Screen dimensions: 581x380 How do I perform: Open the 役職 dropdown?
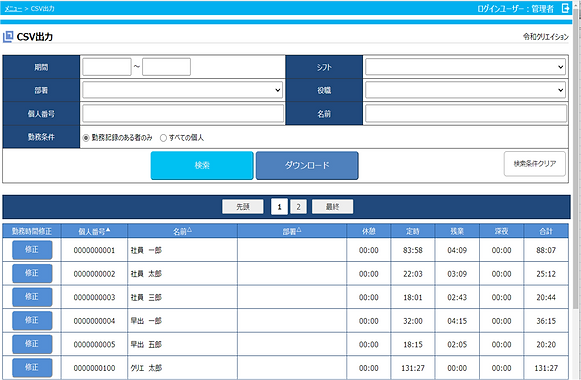click(465, 90)
